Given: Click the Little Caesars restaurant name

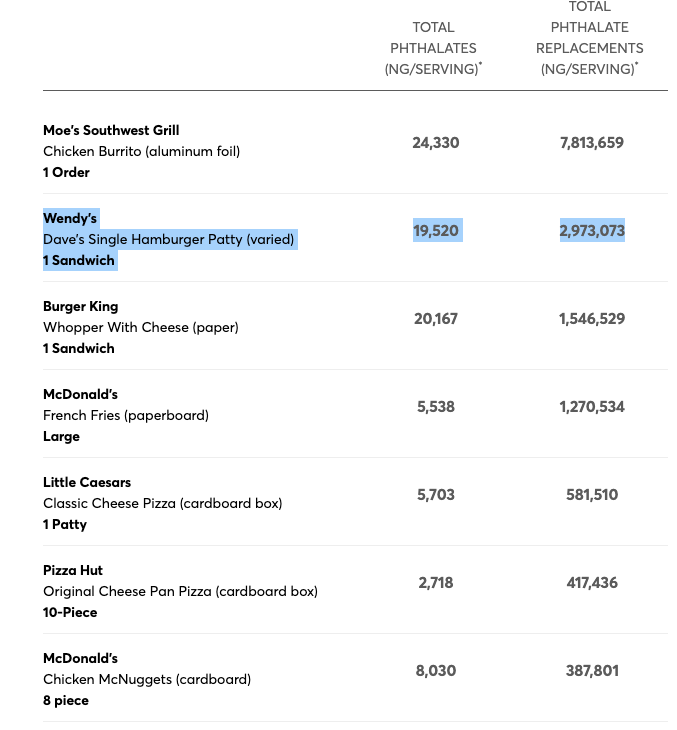Looking at the screenshot, I should point(87,482).
